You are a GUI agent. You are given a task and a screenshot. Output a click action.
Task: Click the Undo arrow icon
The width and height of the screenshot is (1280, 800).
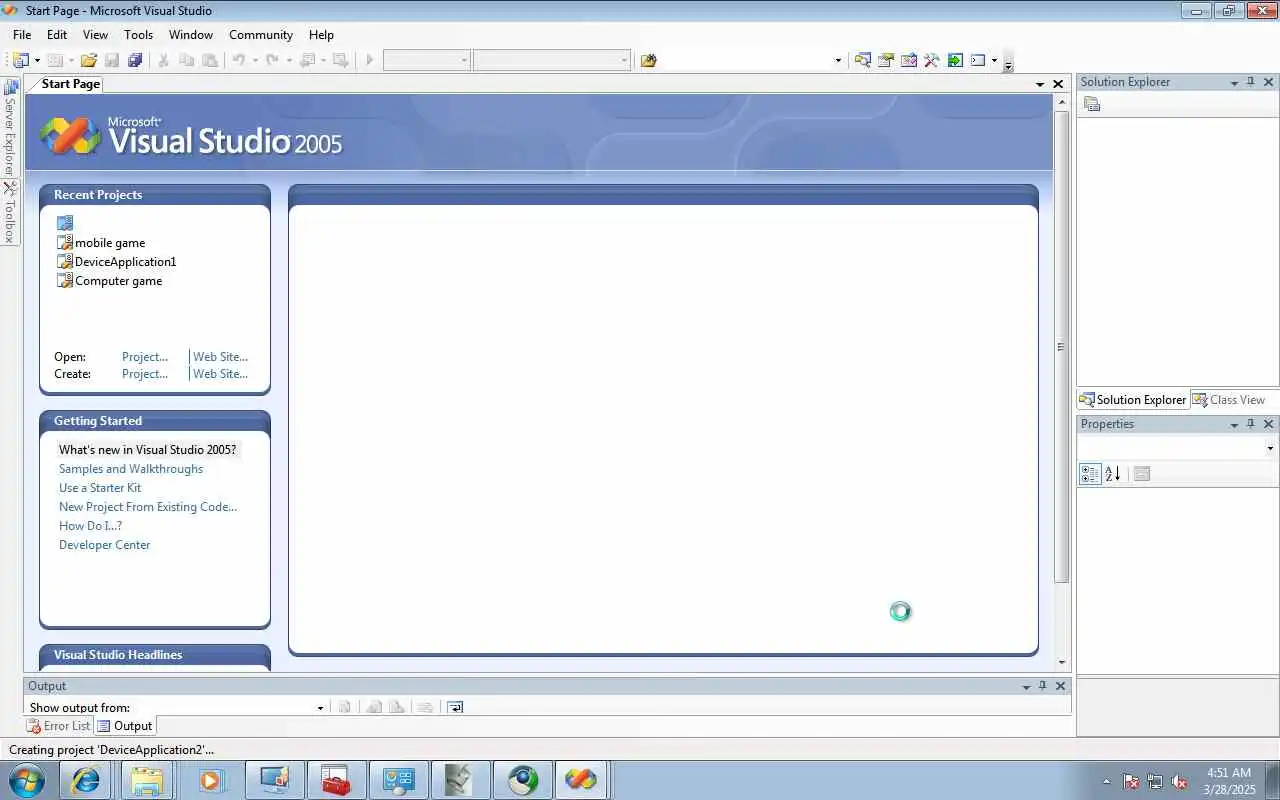click(239, 60)
